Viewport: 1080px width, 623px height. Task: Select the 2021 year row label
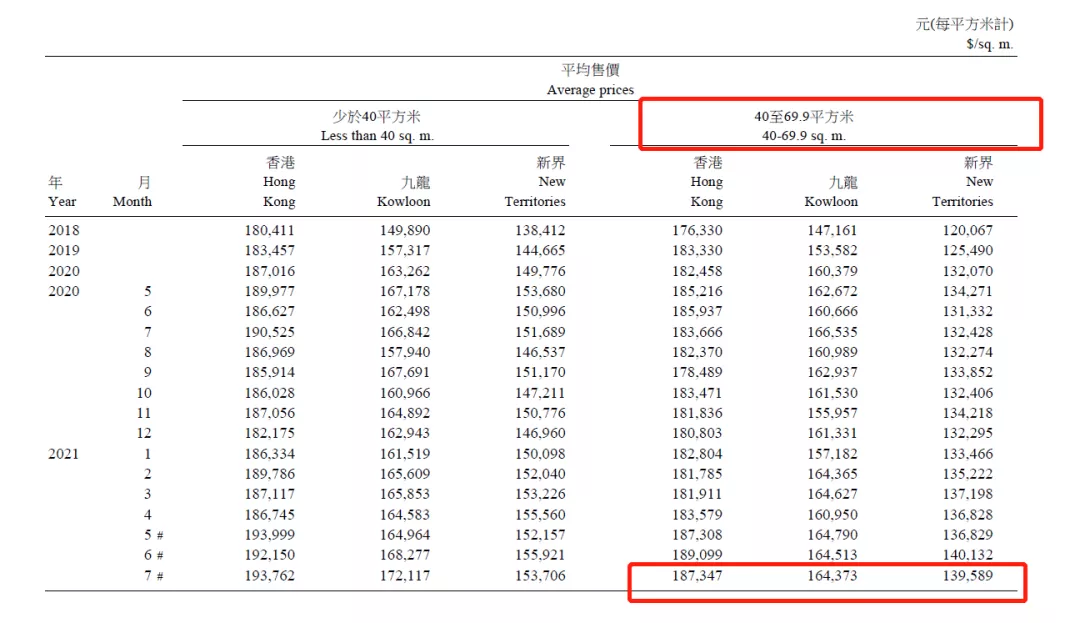click(63, 454)
